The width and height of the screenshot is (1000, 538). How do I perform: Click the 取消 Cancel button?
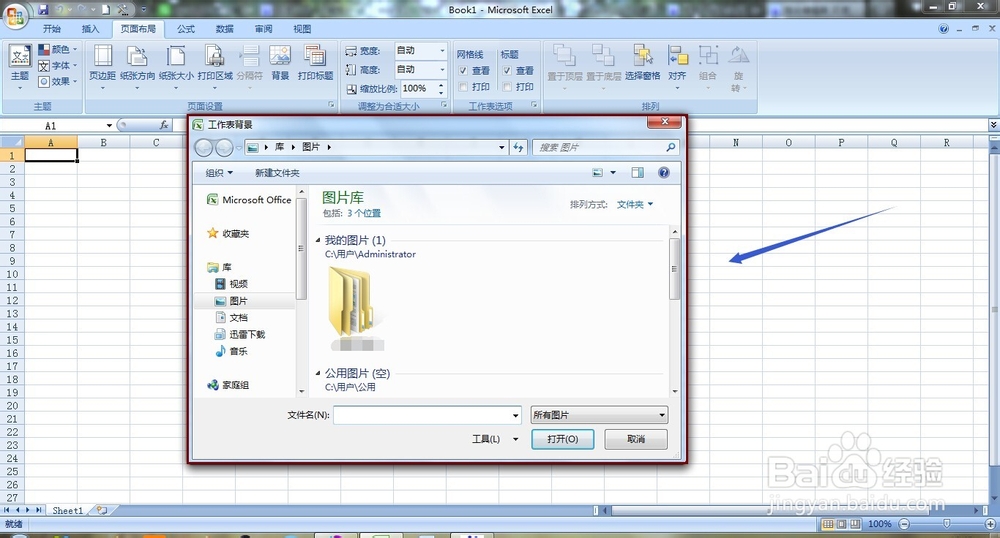pos(636,439)
